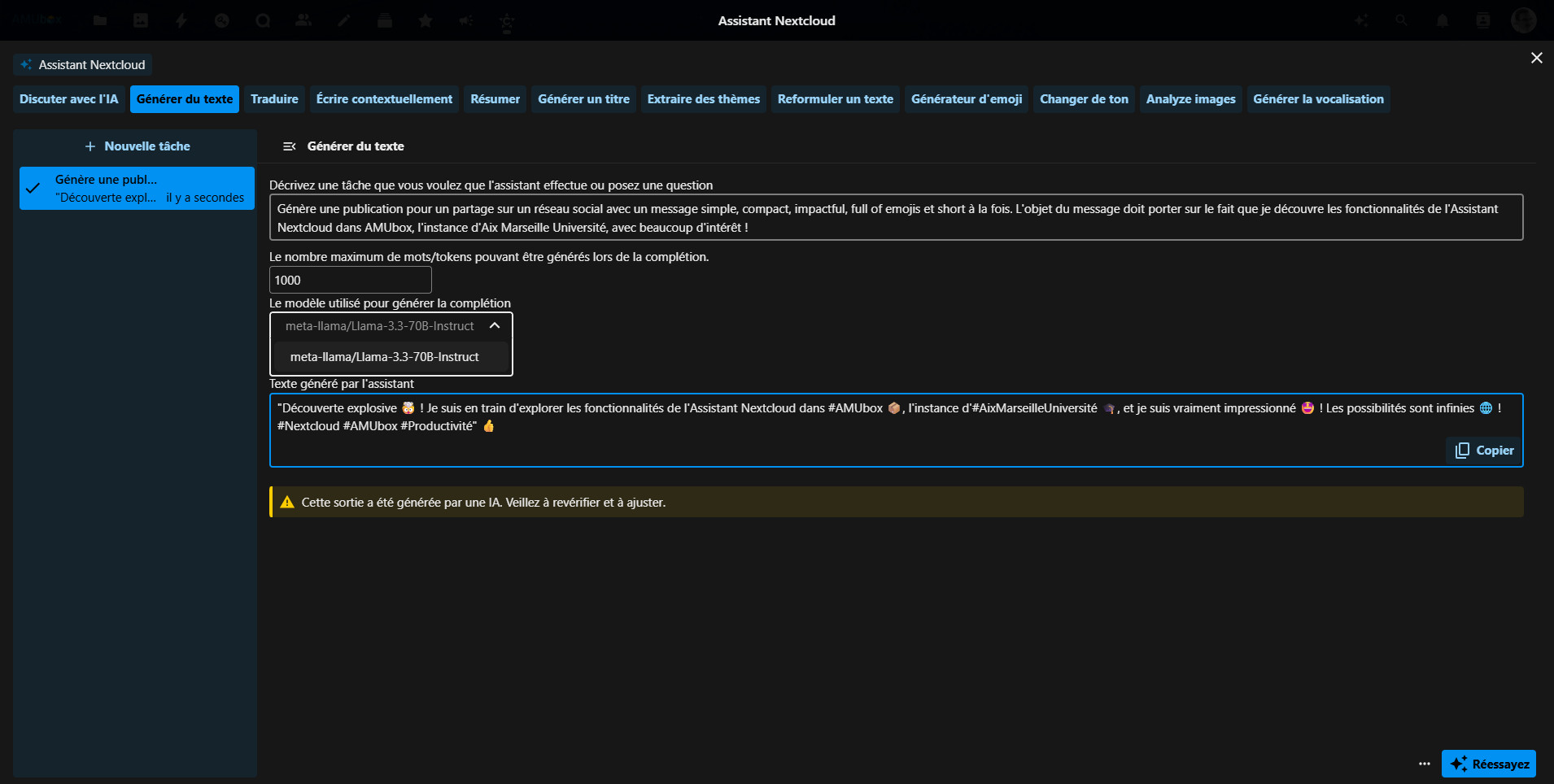Open the user avatar account menu
Viewport: 1554px width, 784px height.
(x=1523, y=20)
